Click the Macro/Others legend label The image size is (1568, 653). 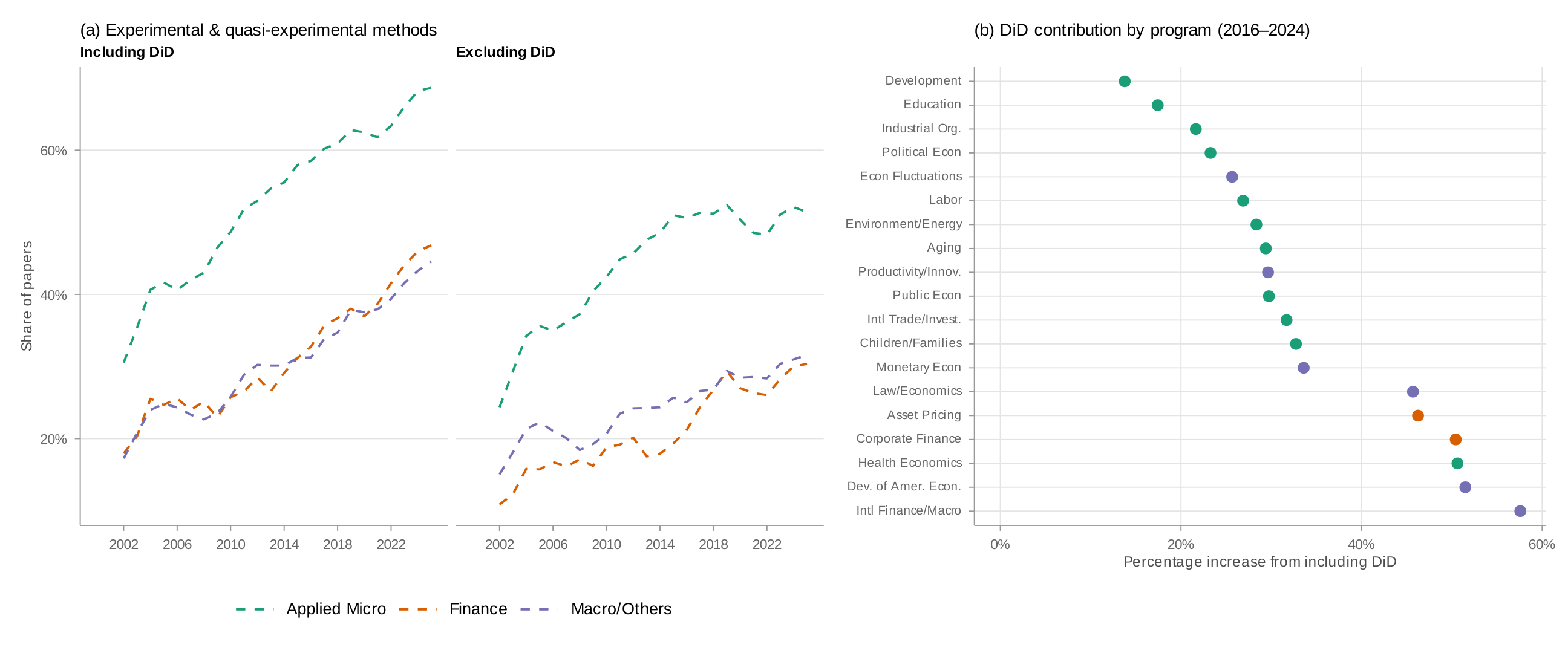[x=621, y=609]
